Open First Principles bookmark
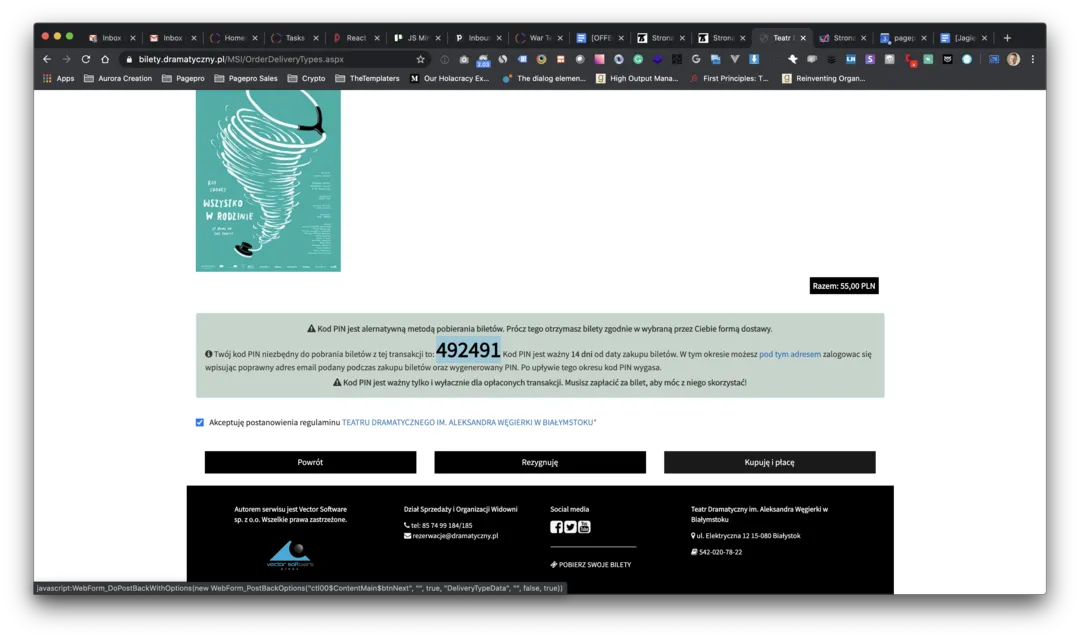 coord(729,78)
